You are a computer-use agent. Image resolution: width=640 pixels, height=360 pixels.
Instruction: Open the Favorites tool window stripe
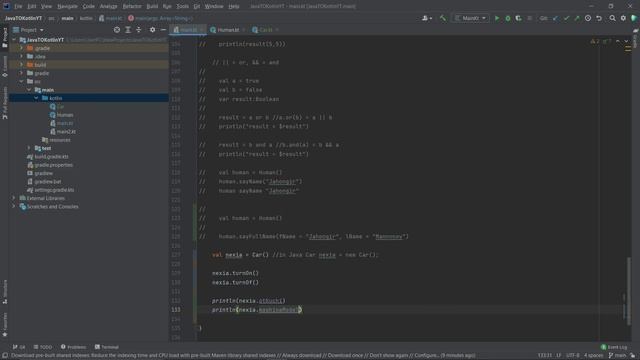click(5, 324)
